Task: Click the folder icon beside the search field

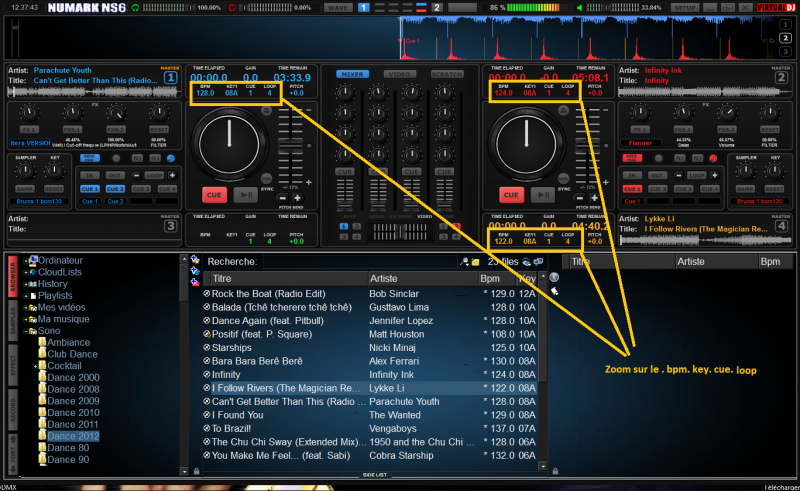Action: coord(476,262)
